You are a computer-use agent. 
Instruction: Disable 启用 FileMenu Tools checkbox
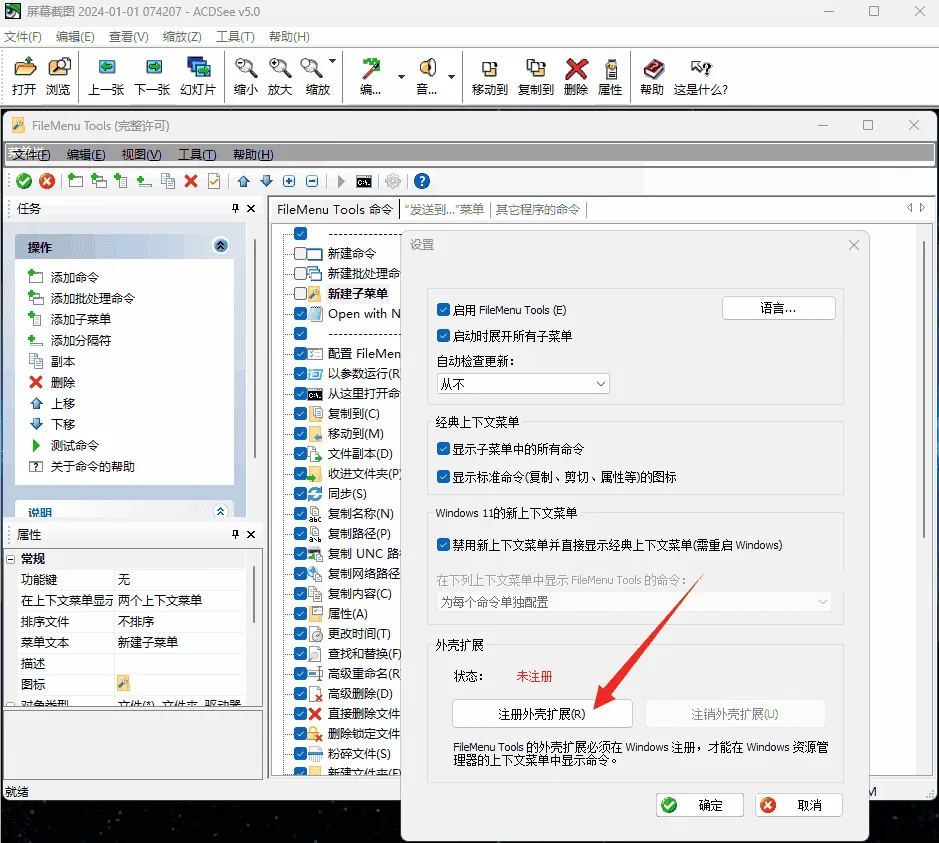443,309
